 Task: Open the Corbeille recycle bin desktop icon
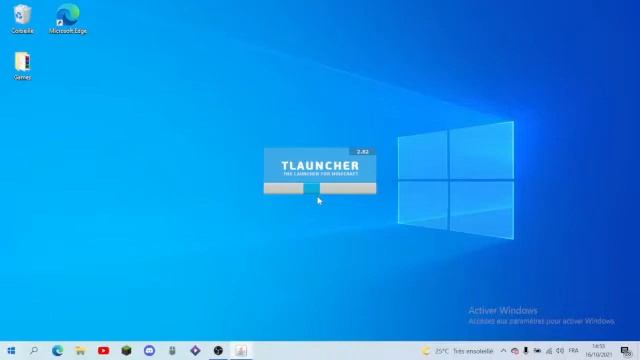coord(22,19)
